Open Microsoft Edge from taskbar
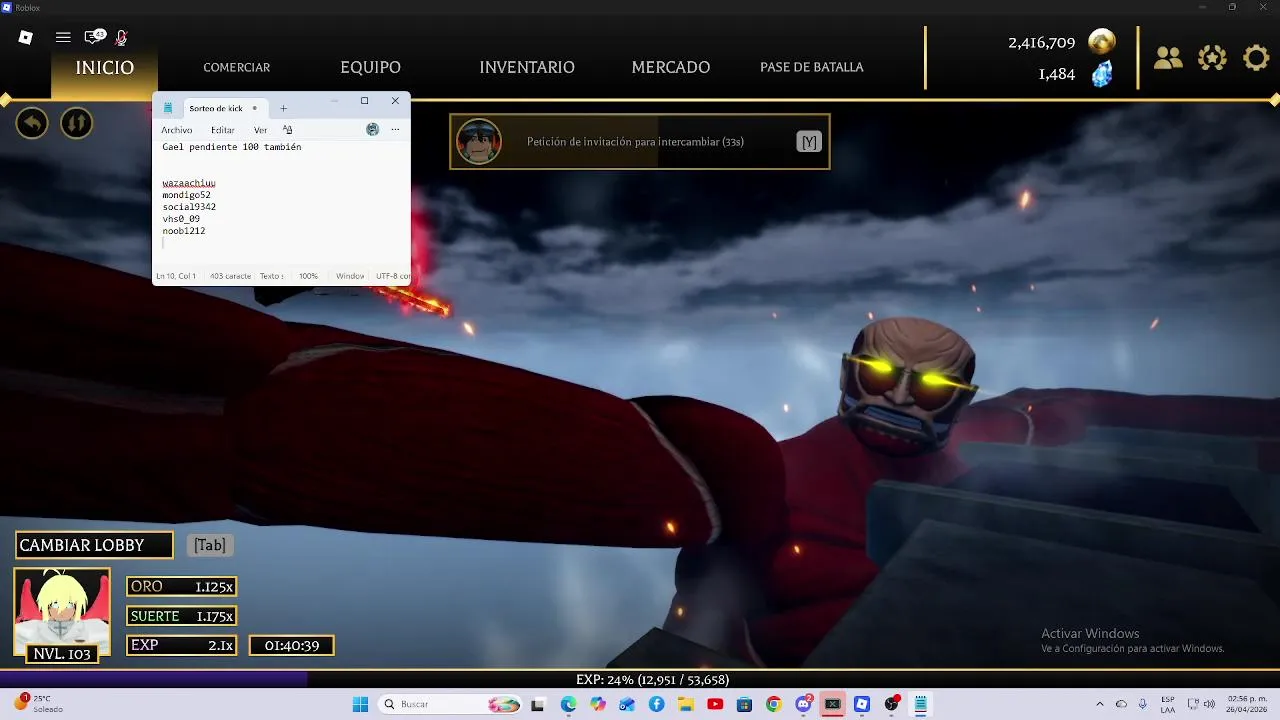 [568, 704]
